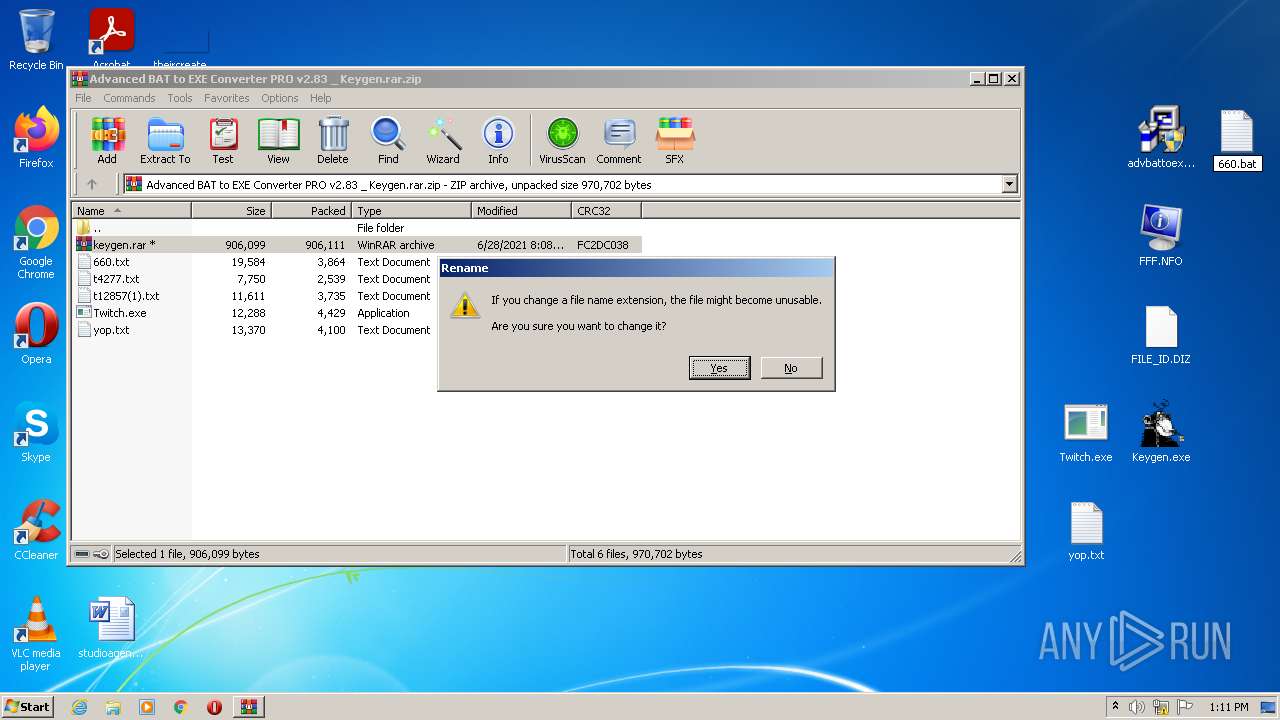
Task: Sort by the Type column header
Action: coord(411,210)
